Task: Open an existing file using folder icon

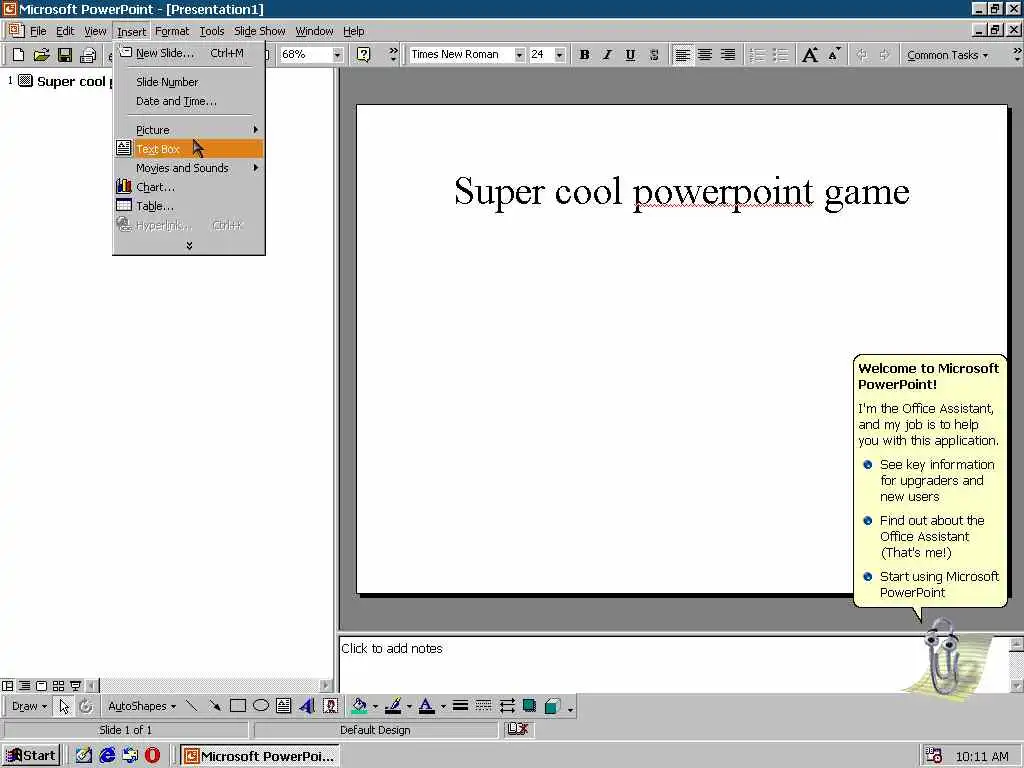Action: tap(41, 55)
